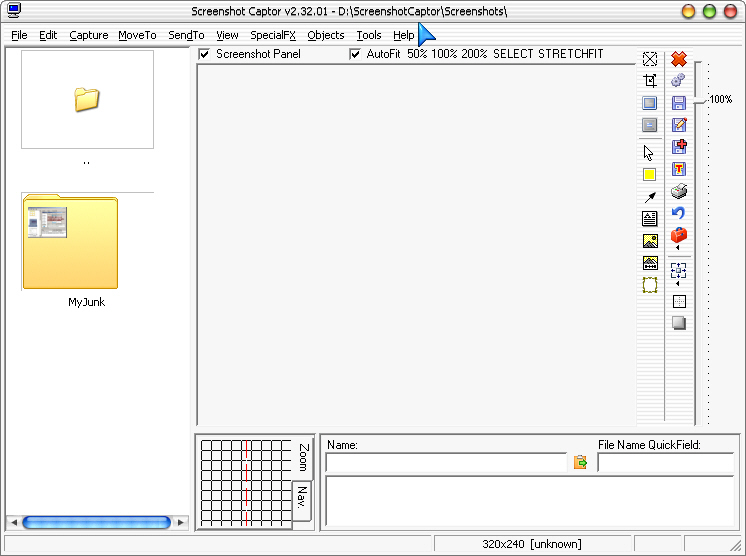
Task: Open the Capture menu
Action: point(88,35)
